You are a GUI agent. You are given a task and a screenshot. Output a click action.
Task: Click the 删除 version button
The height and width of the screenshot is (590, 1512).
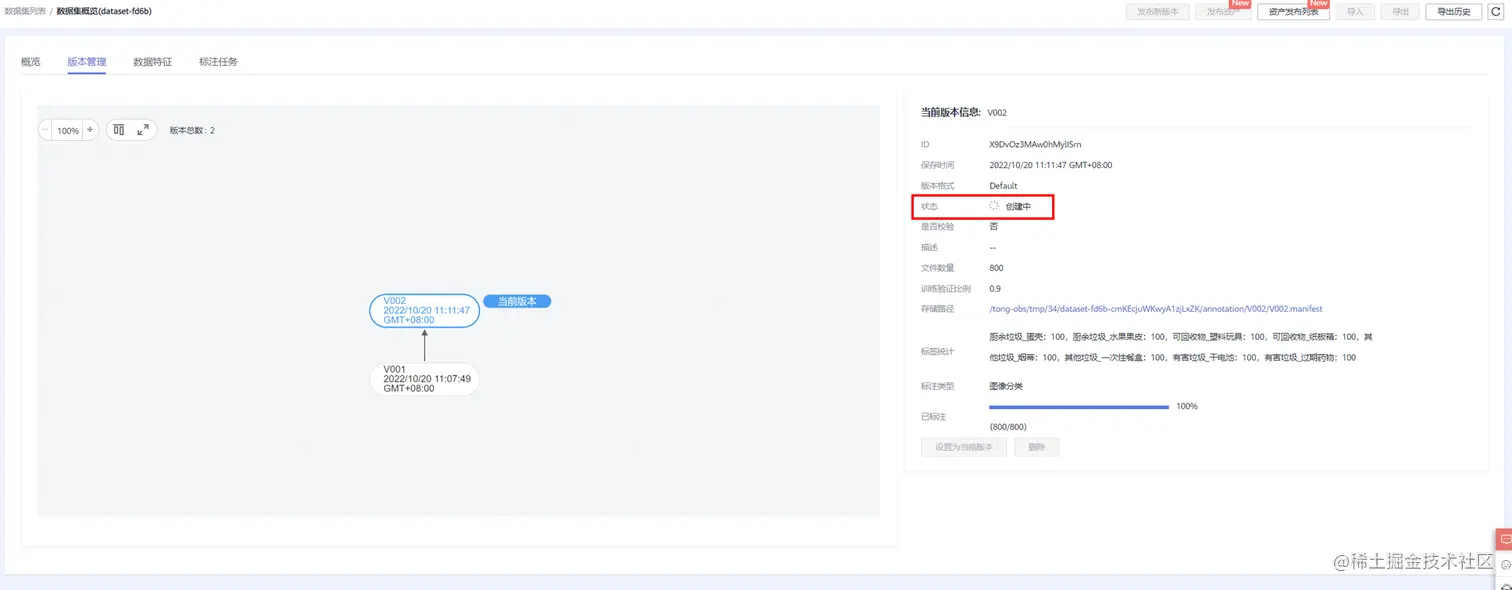coord(1037,447)
